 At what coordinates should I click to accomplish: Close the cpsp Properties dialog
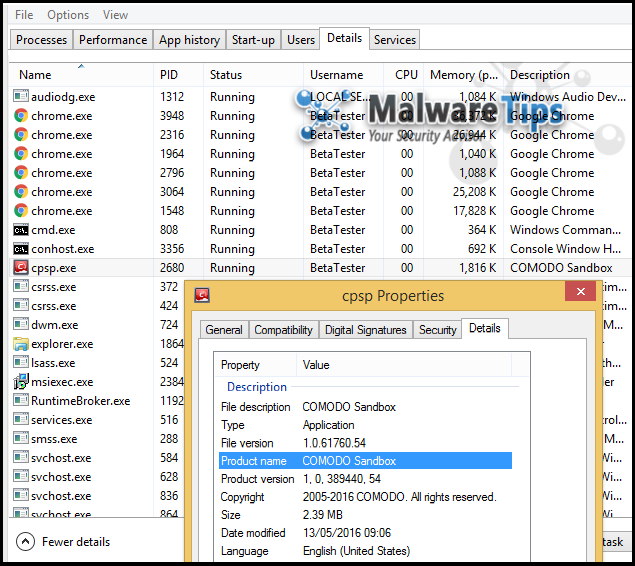(x=581, y=291)
